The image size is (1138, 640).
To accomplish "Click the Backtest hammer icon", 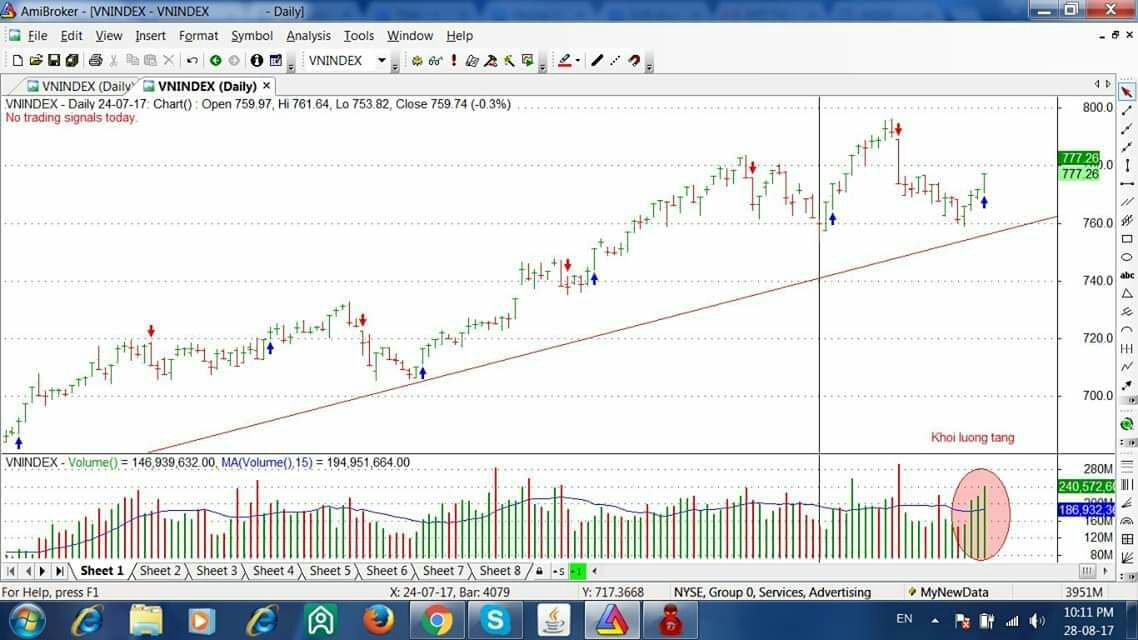I will [x=491, y=61].
